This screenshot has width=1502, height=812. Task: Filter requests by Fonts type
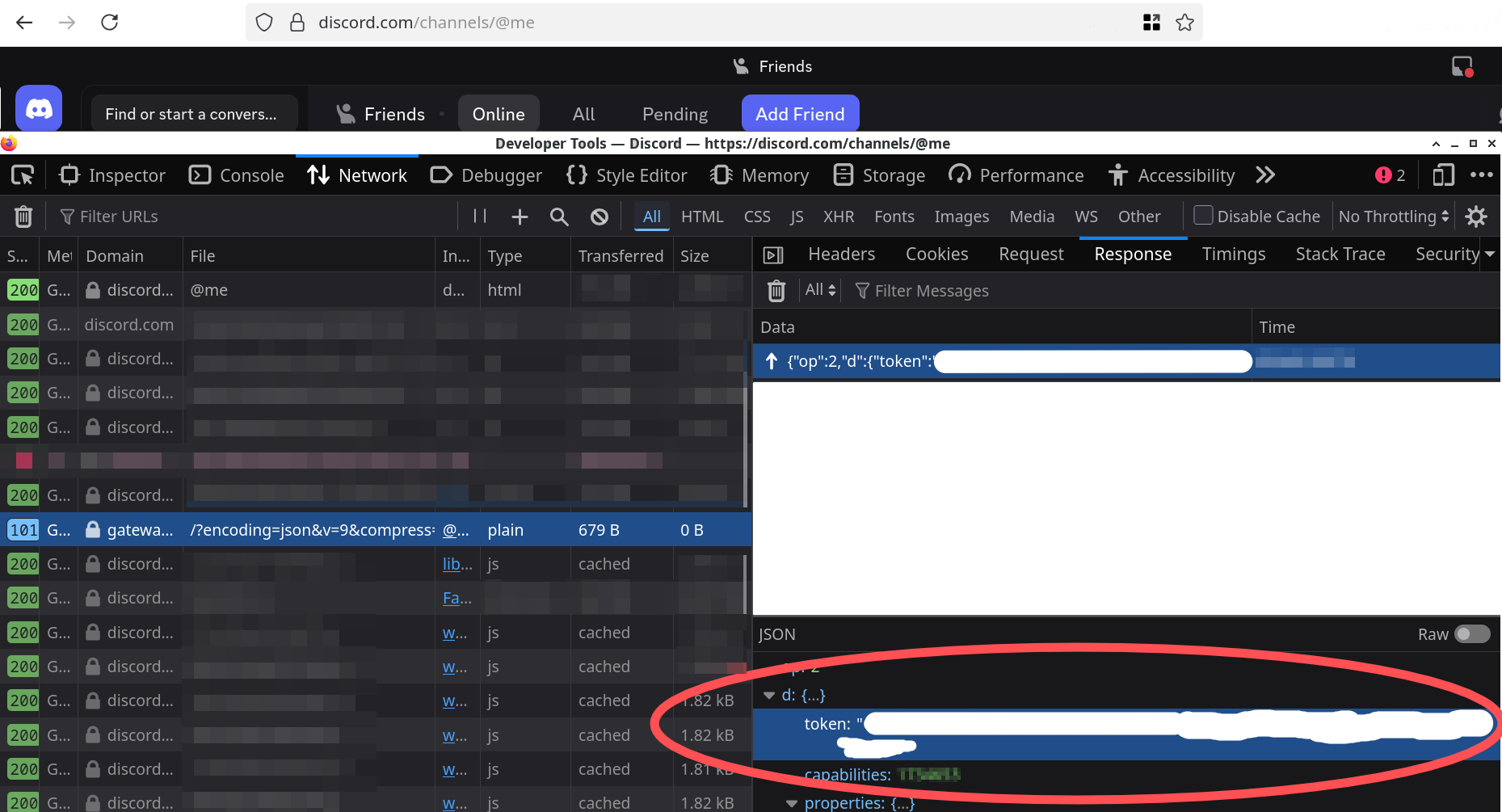pyautogui.click(x=894, y=217)
